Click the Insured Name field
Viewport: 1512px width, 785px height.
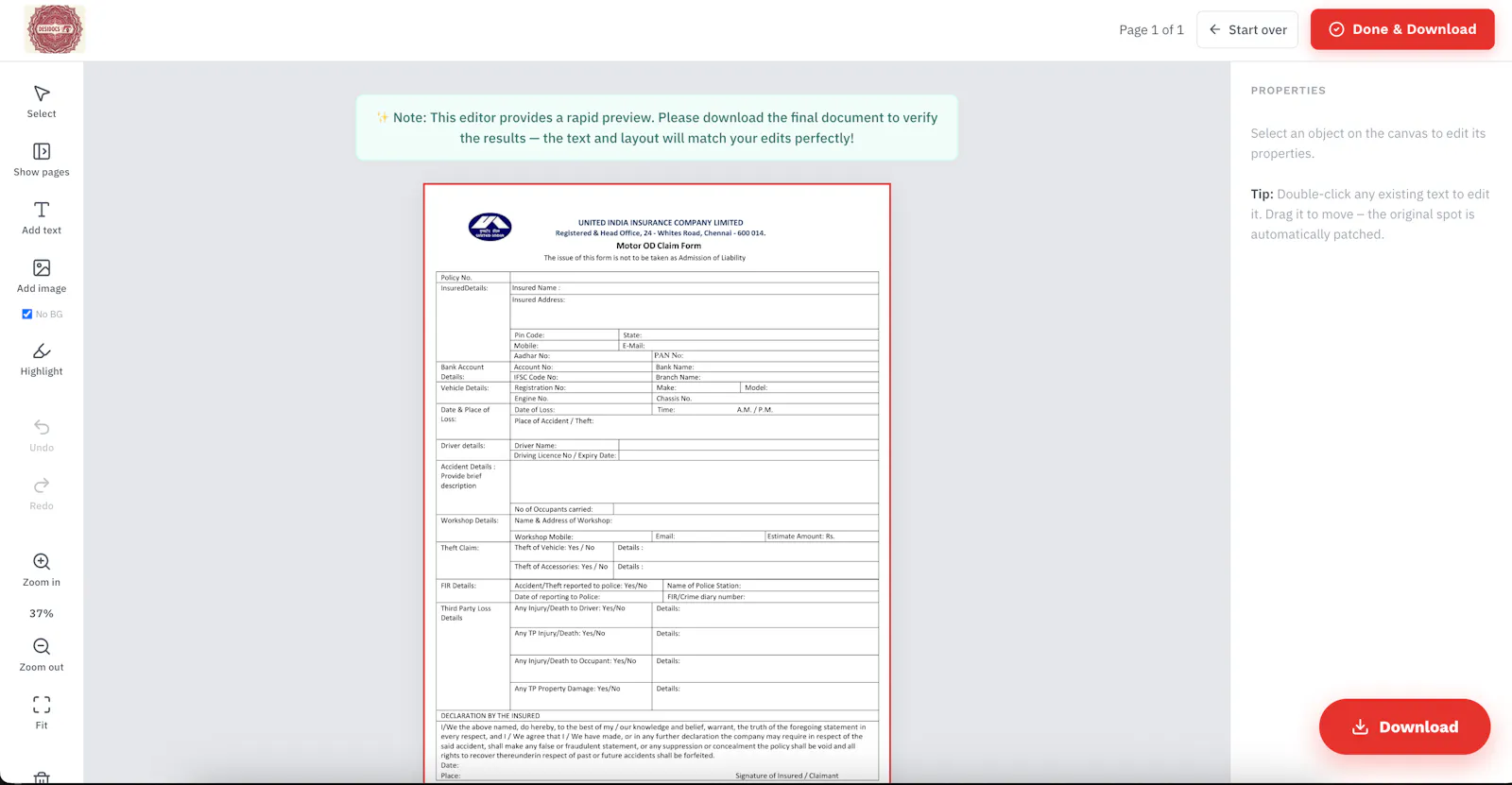tap(694, 288)
